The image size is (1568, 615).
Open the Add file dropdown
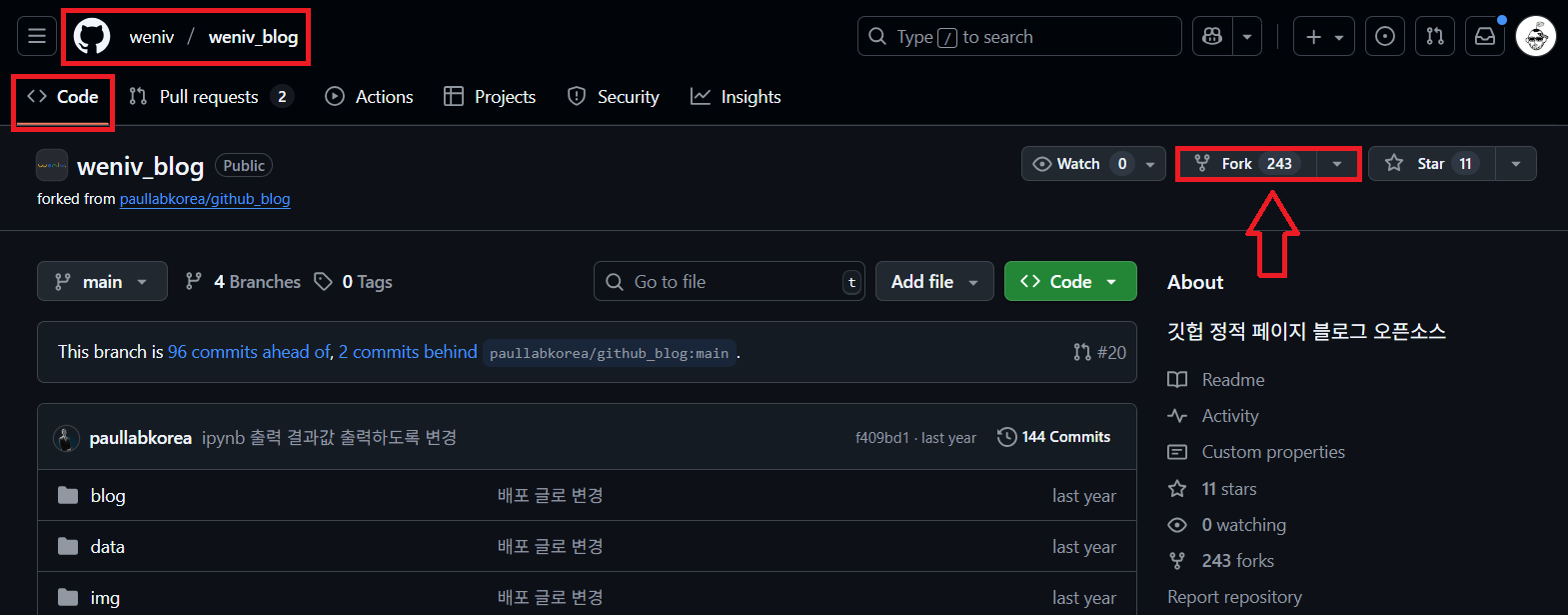tap(934, 282)
